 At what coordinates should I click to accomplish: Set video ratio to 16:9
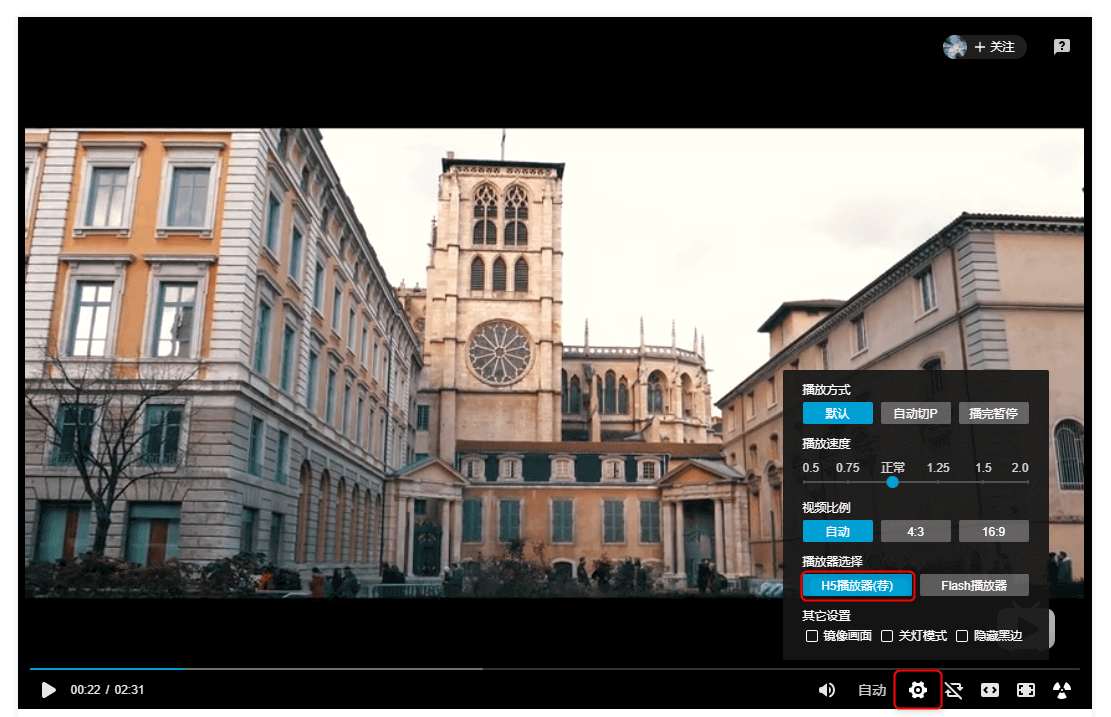(x=993, y=531)
